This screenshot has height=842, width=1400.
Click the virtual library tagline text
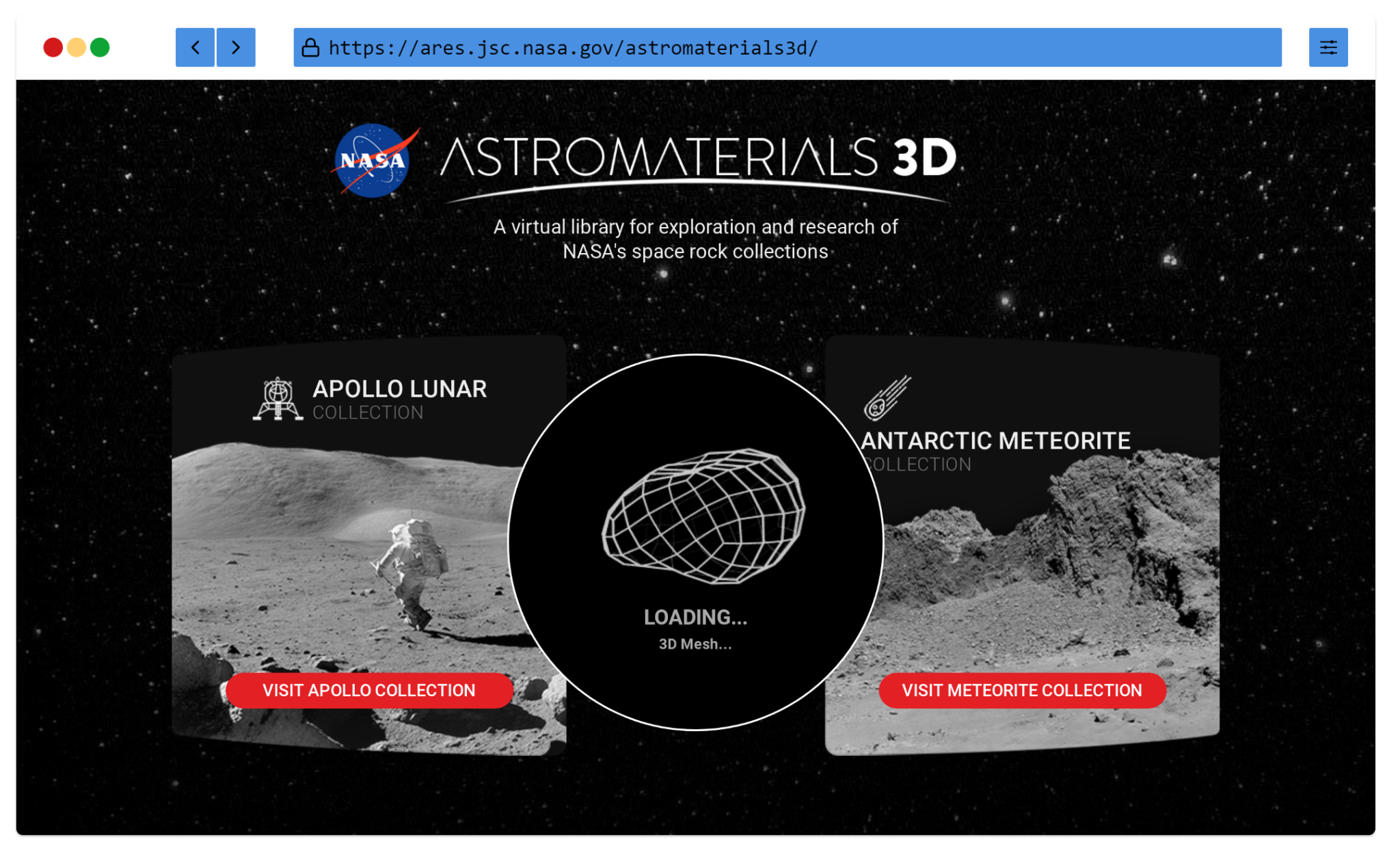[695, 239]
